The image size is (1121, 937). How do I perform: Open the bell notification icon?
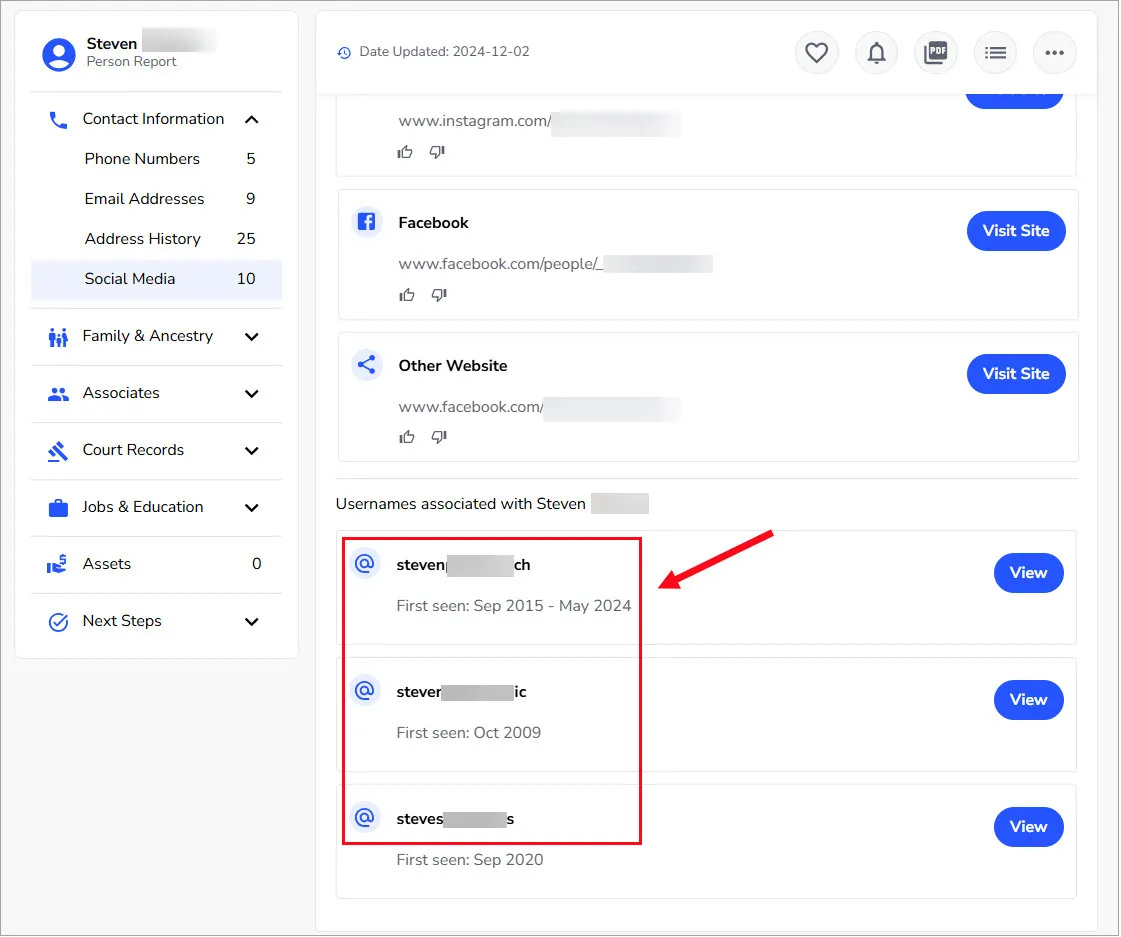tap(876, 52)
